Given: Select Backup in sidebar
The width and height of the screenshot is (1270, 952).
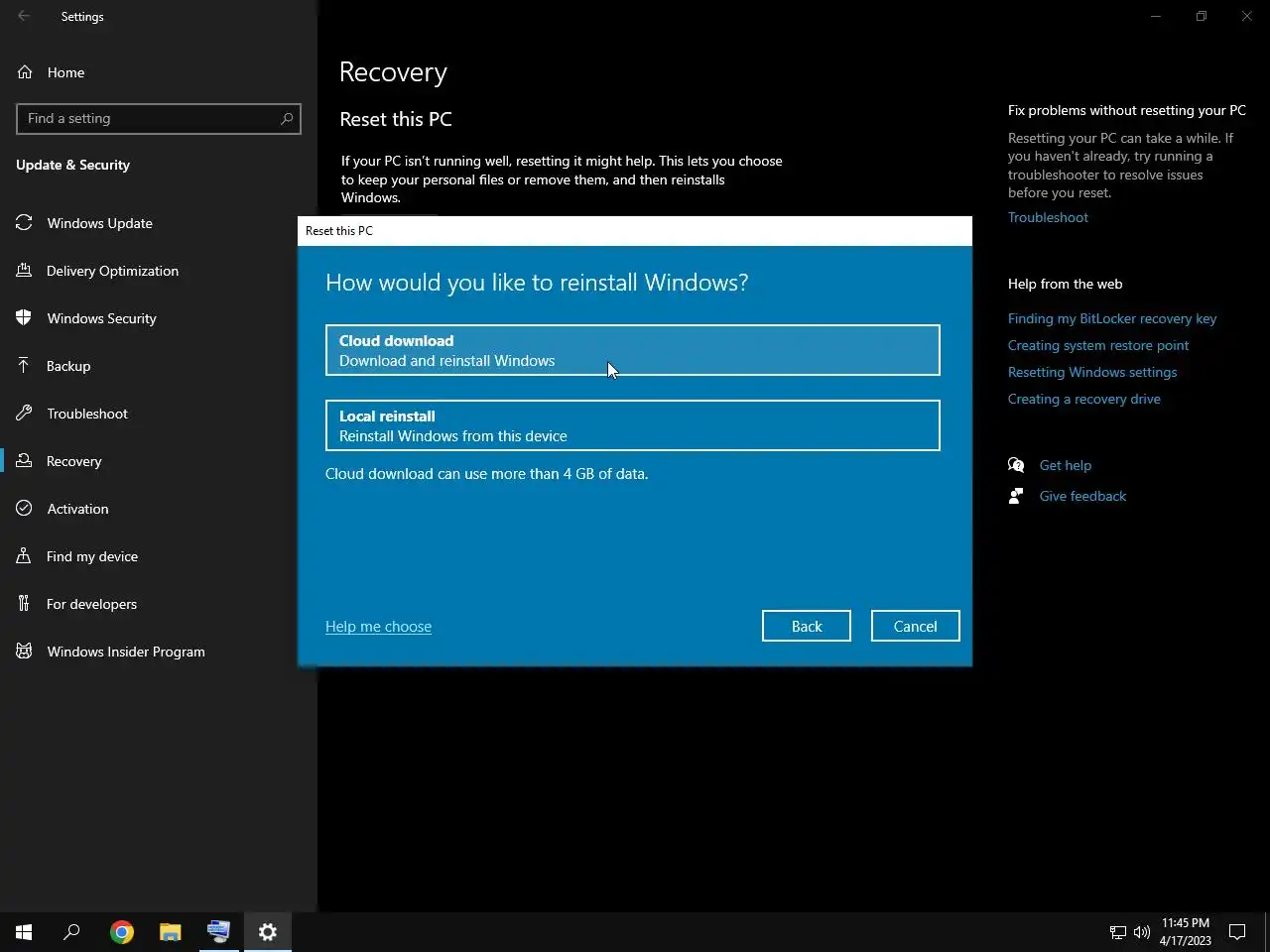Looking at the screenshot, I should click(159, 366).
